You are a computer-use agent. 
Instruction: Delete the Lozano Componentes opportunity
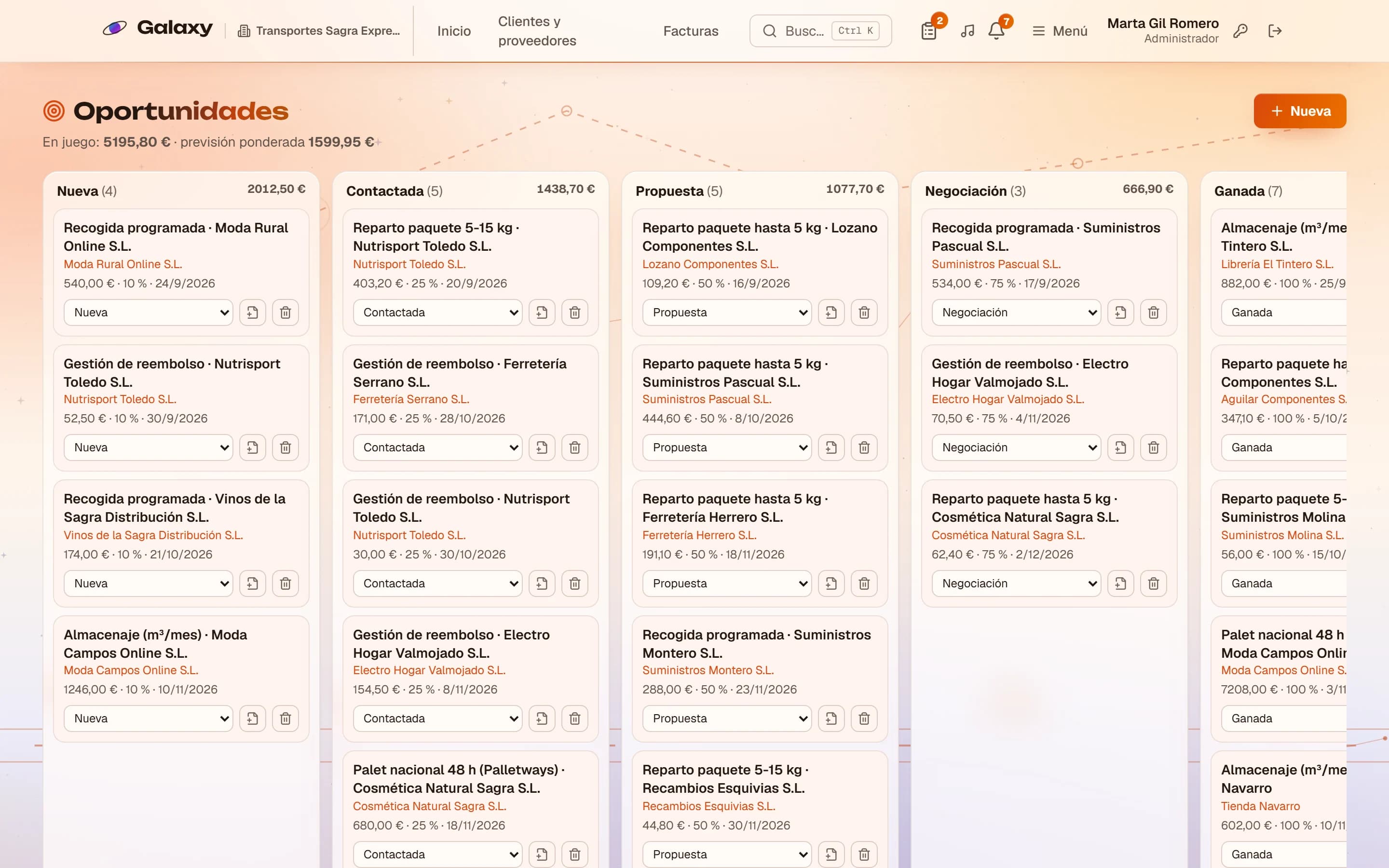(x=864, y=312)
